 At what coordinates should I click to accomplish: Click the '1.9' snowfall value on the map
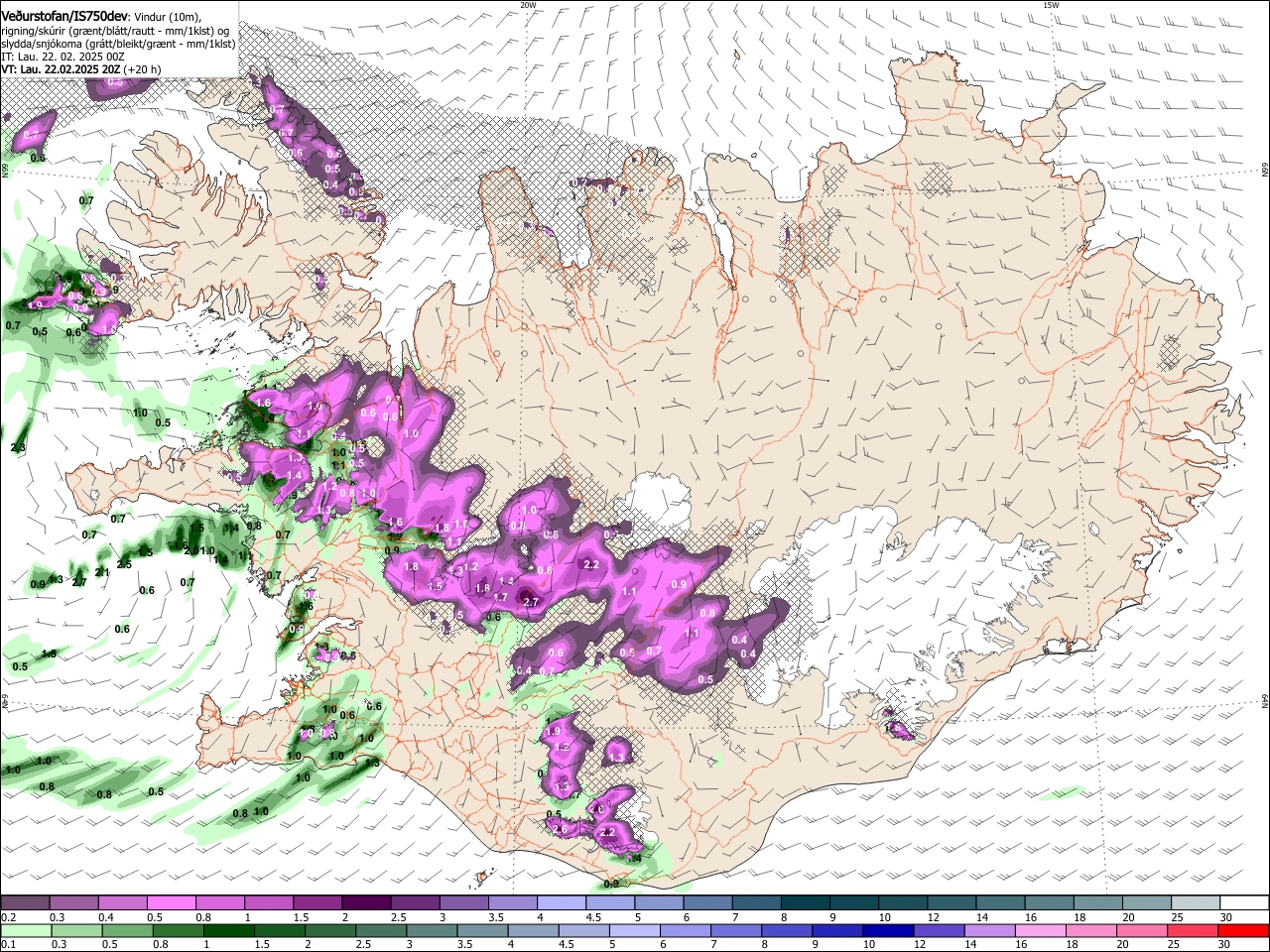tap(554, 731)
